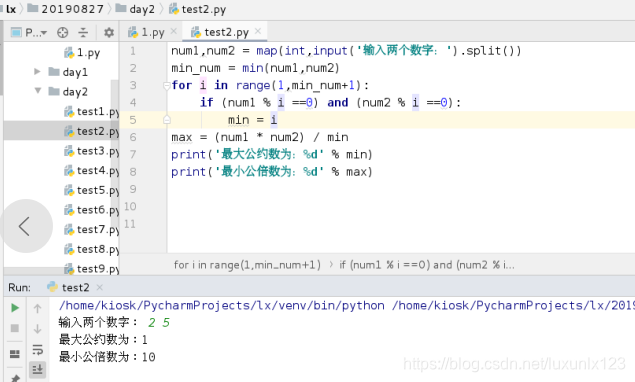Open 1.py in the project tree
Viewport: 635px width, 382px height.
click(x=82, y=53)
